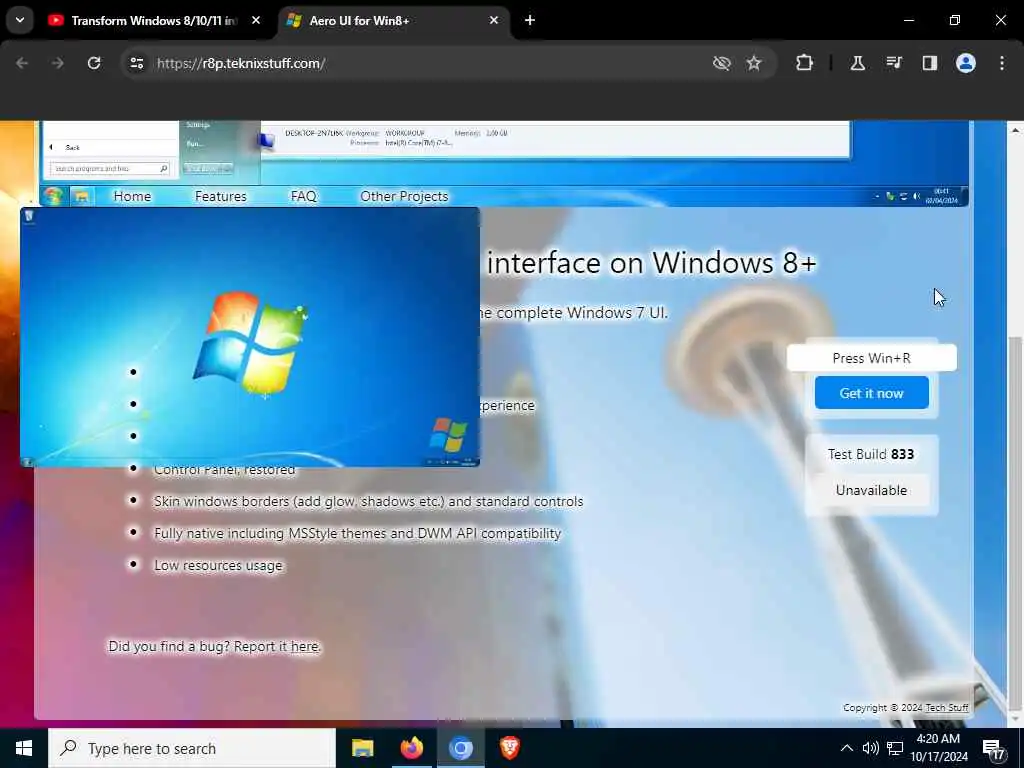Close the Aero UI for Win8+ tab
The height and width of the screenshot is (768, 1024).
coord(494,20)
